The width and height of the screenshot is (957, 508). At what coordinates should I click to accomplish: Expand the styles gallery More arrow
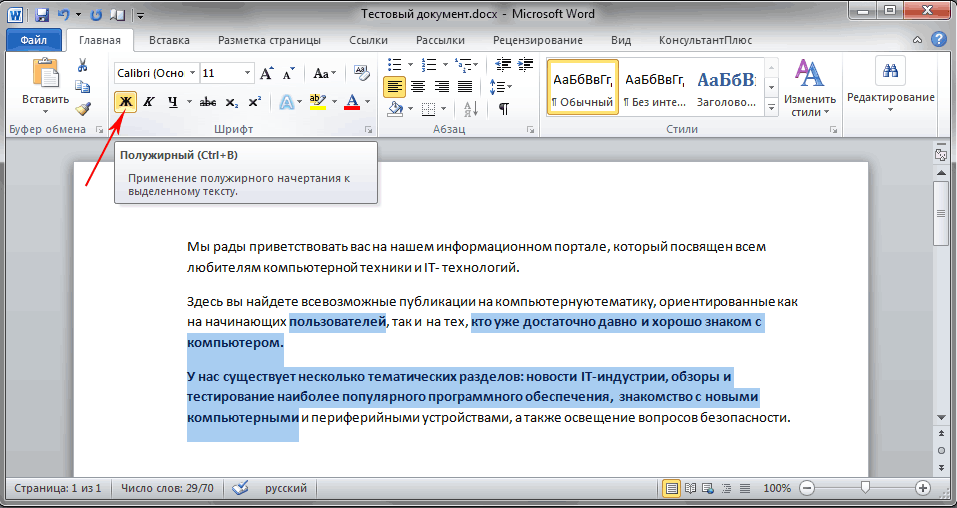[x=771, y=108]
